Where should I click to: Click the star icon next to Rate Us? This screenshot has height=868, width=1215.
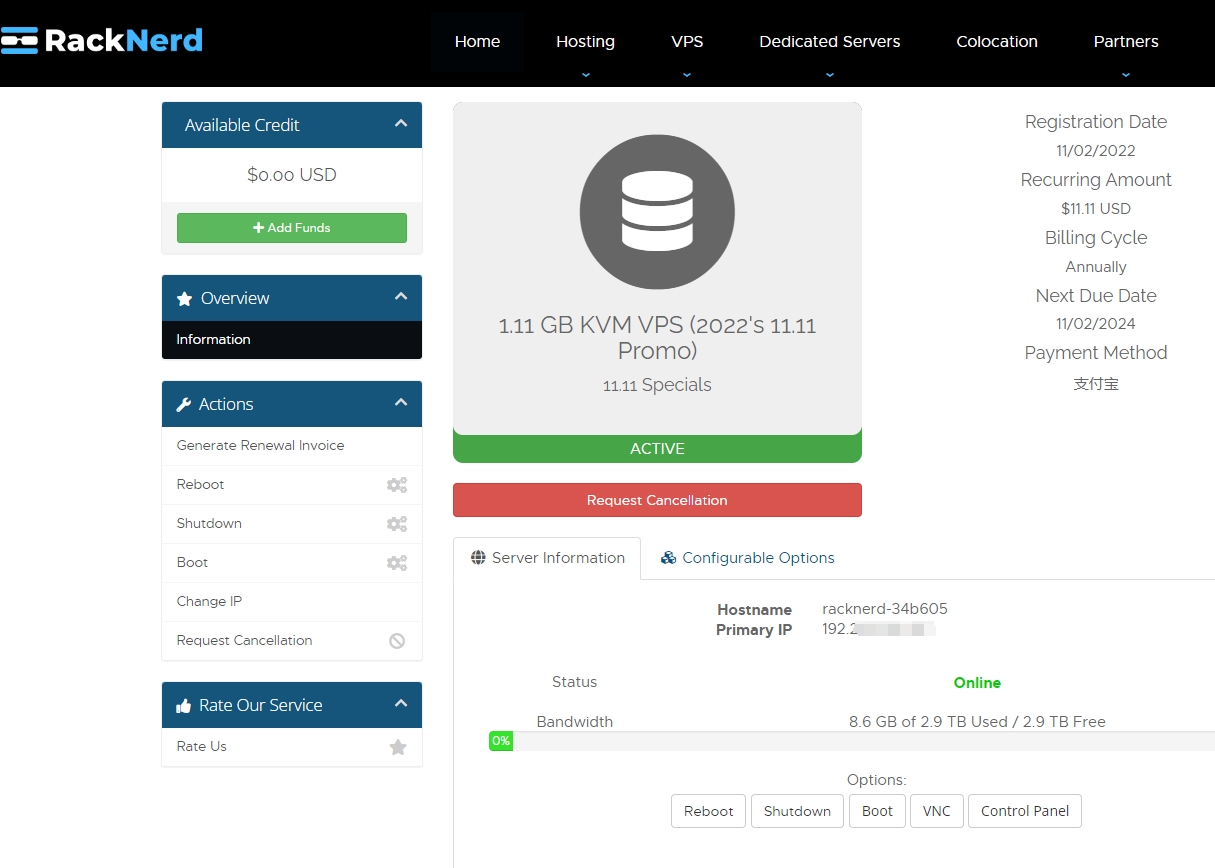pos(398,747)
